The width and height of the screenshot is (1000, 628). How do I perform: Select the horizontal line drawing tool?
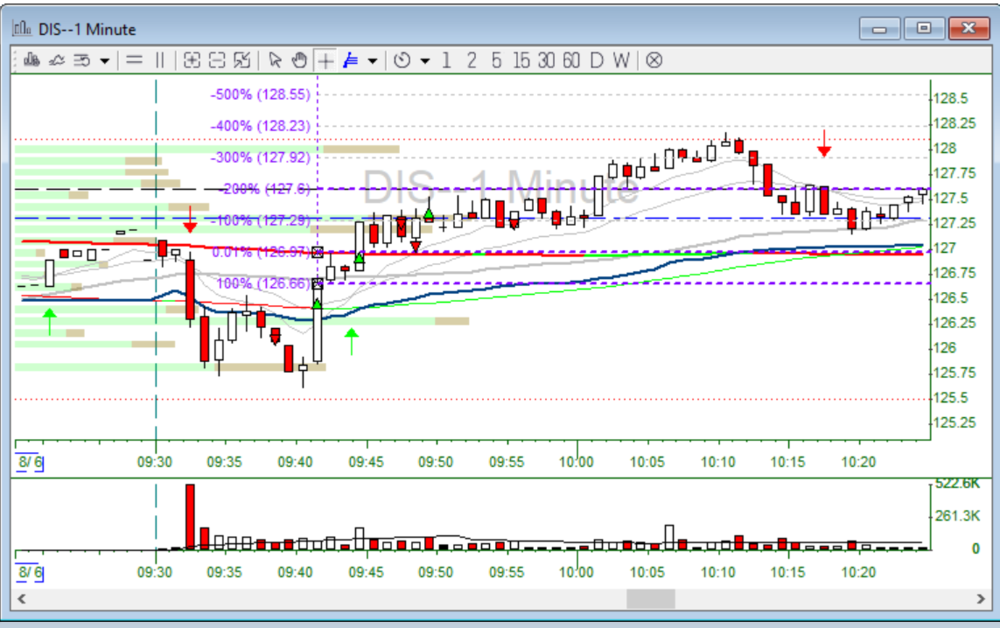click(x=134, y=60)
